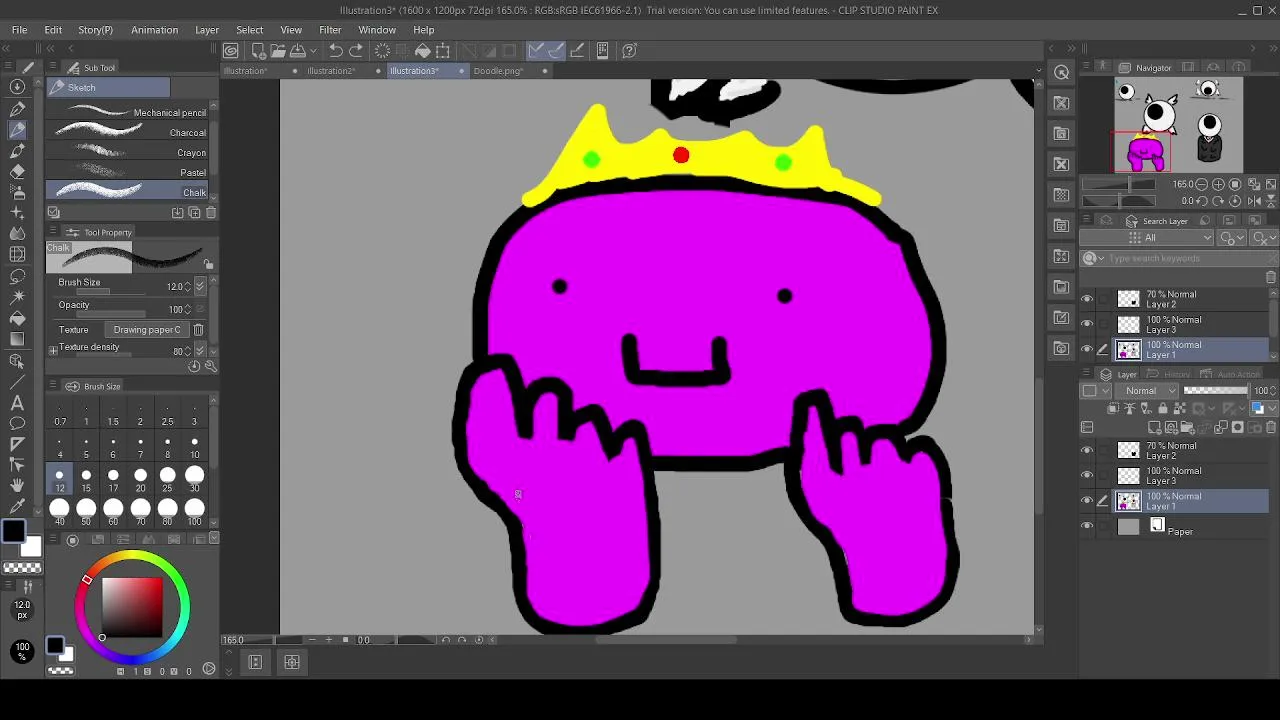Select the Decoration sparkle tool

pyautogui.click(x=17, y=212)
